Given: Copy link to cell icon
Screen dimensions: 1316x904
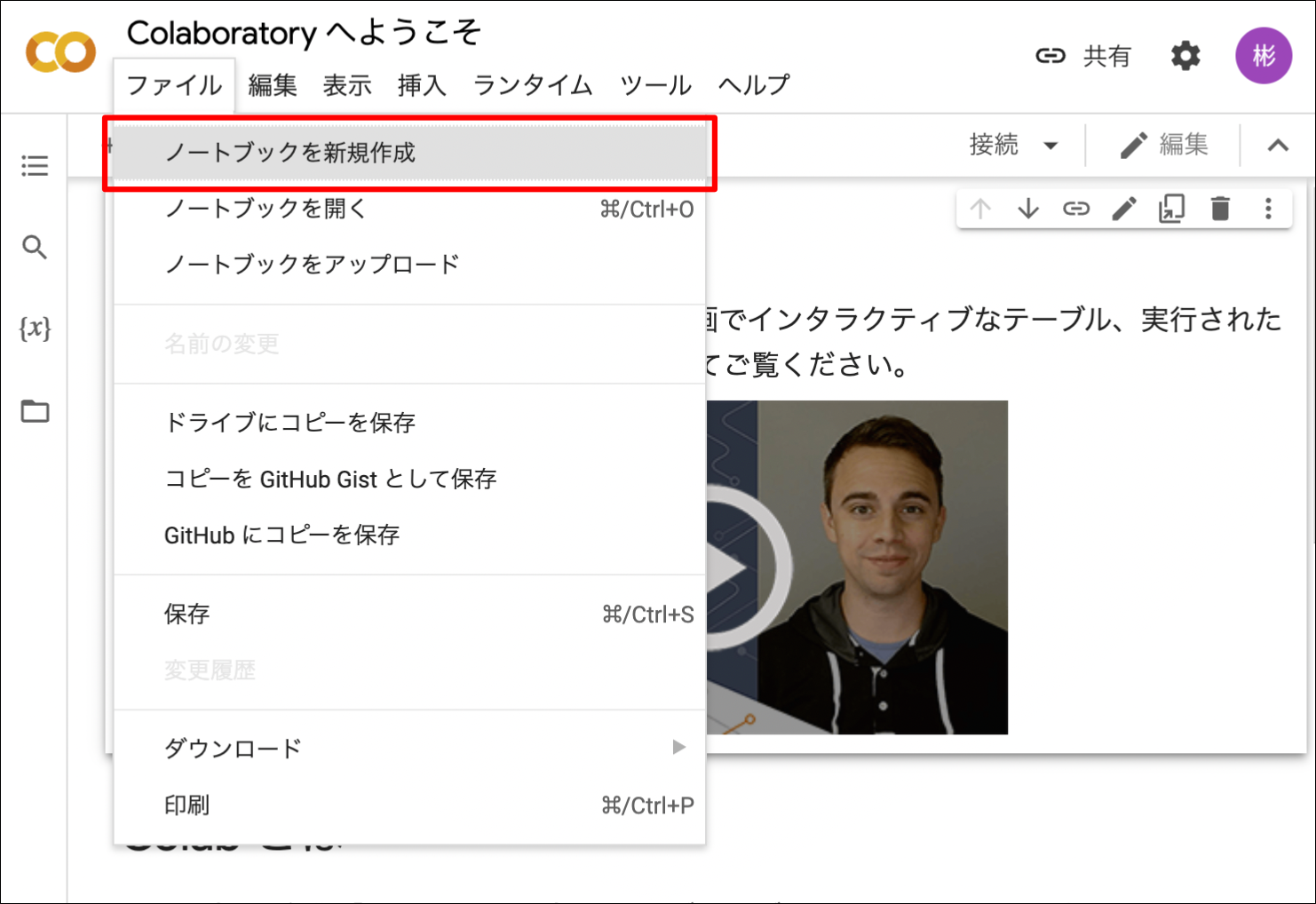Looking at the screenshot, I should [1076, 209].
